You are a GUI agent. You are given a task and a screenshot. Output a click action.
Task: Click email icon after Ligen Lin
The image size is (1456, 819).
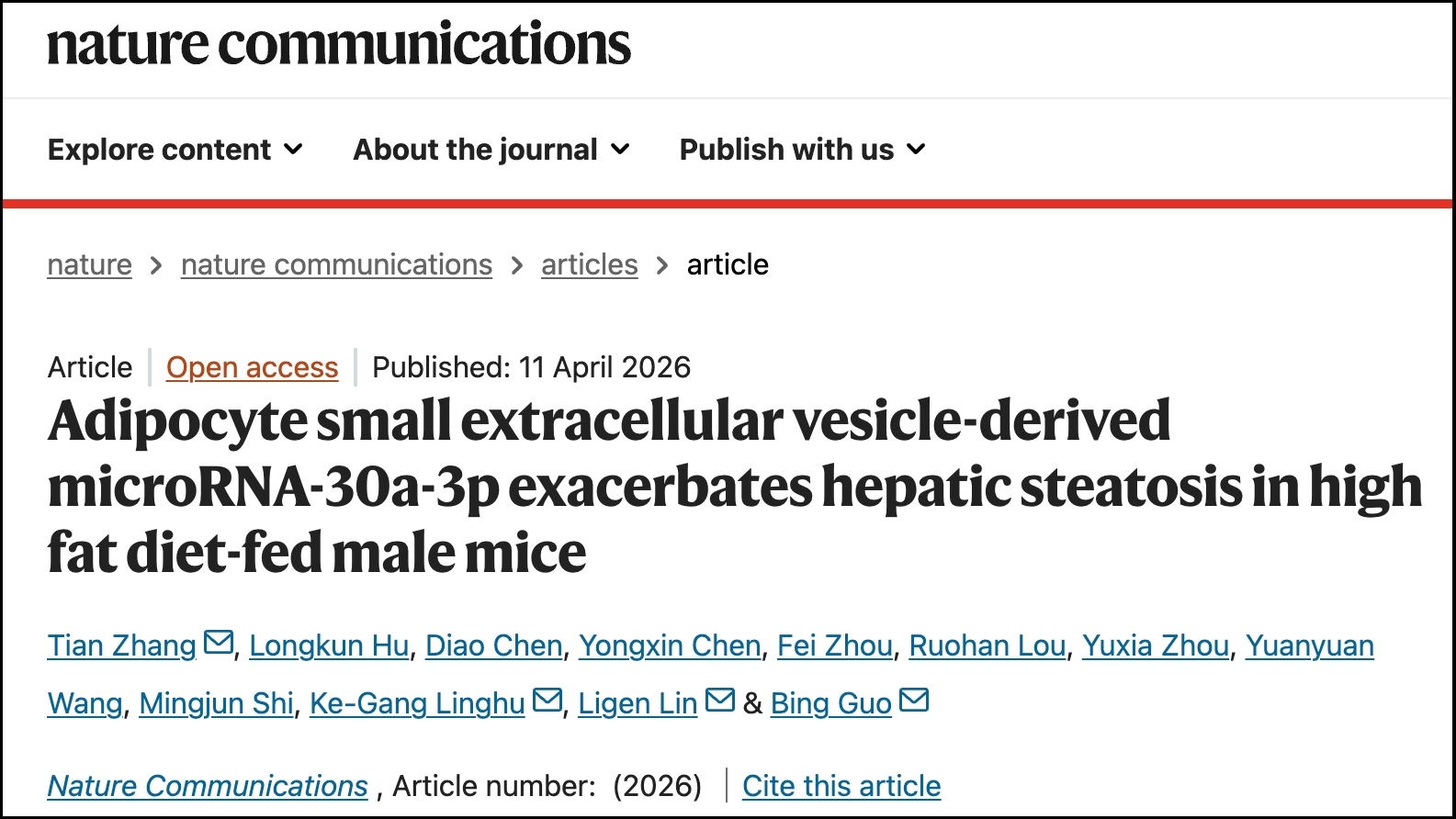tap(720, 701)
